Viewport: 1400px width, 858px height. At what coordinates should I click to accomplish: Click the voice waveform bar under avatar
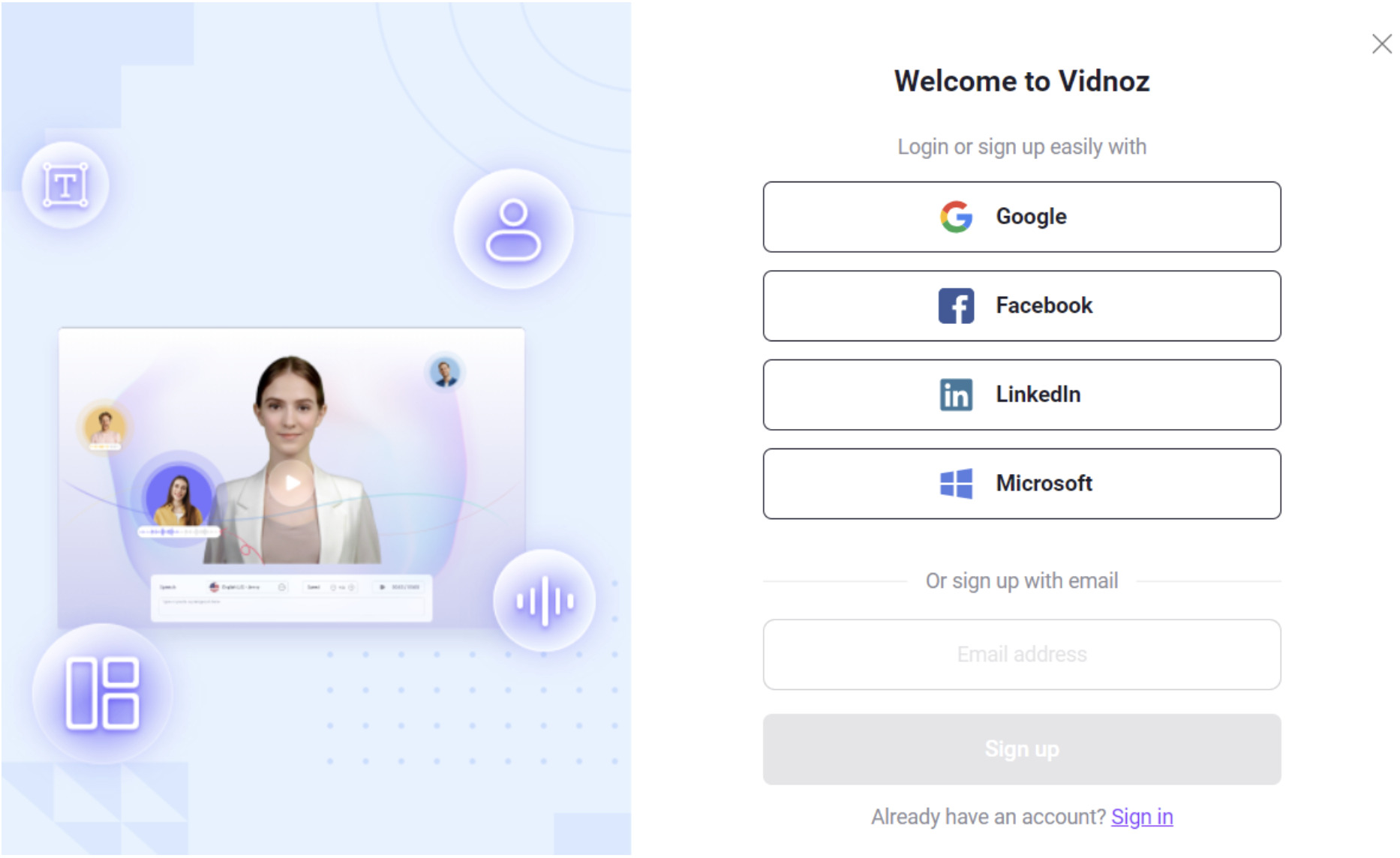click(178, 532)
